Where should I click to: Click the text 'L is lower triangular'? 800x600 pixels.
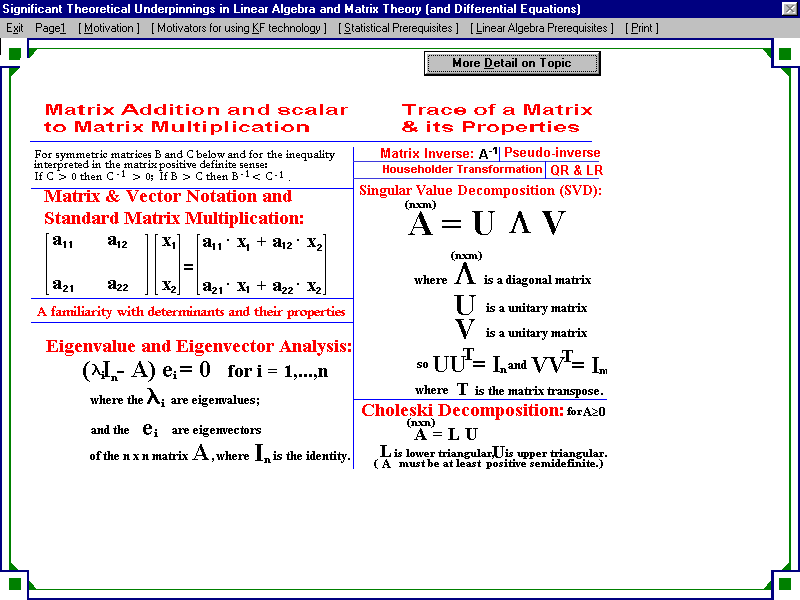coord(436,453)
